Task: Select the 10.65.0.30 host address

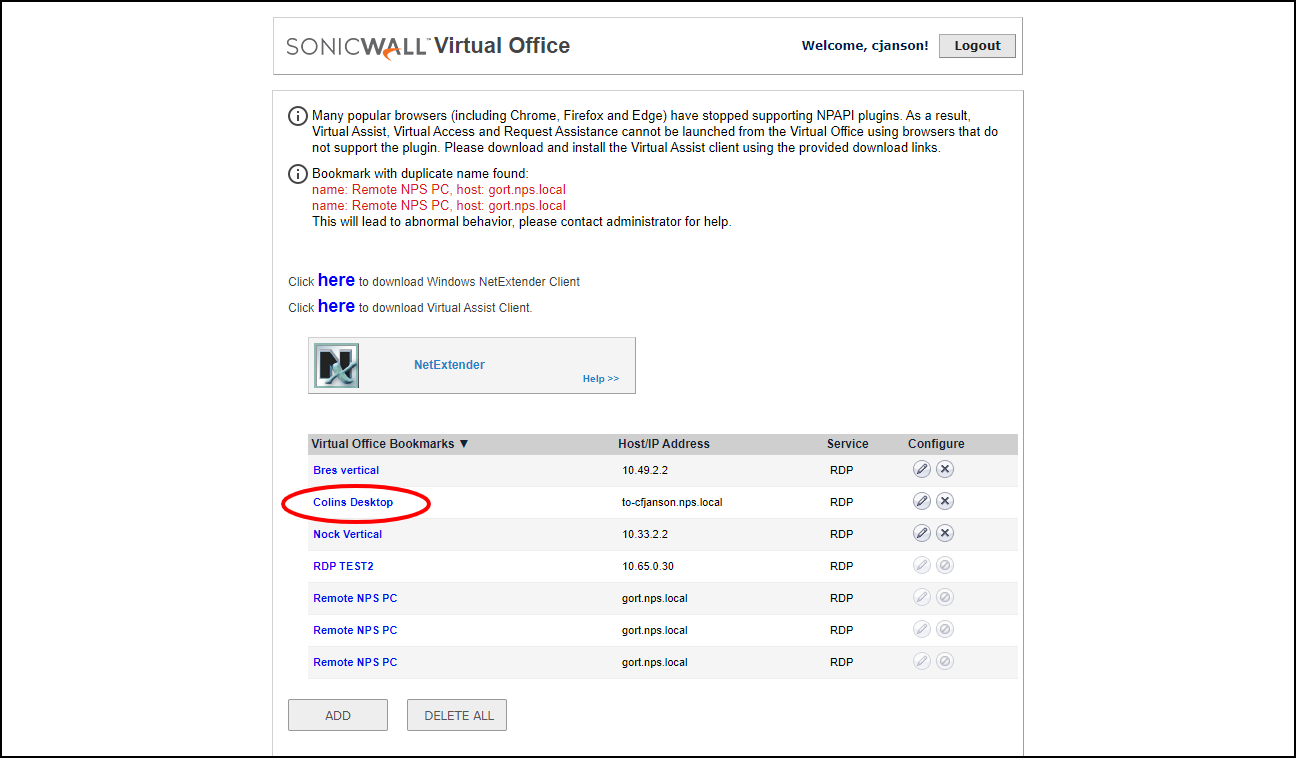Action: coord(648,566)
